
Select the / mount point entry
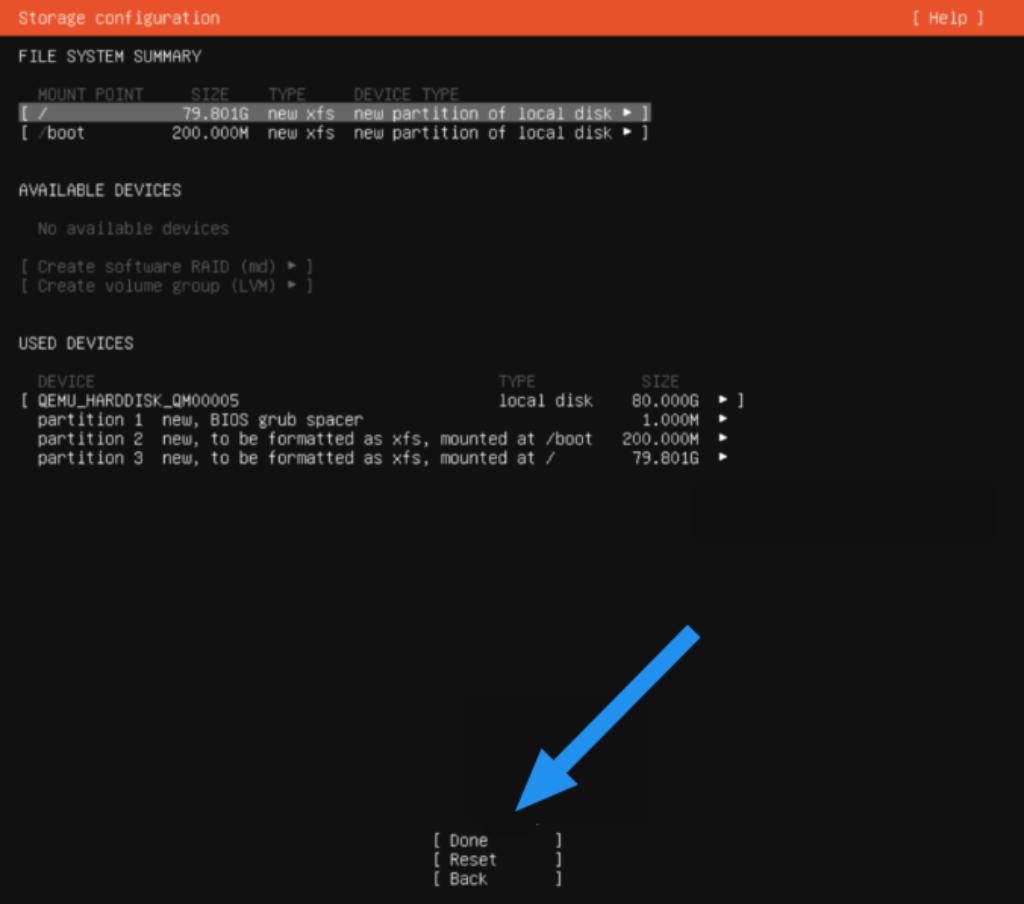tap(42, 114)
